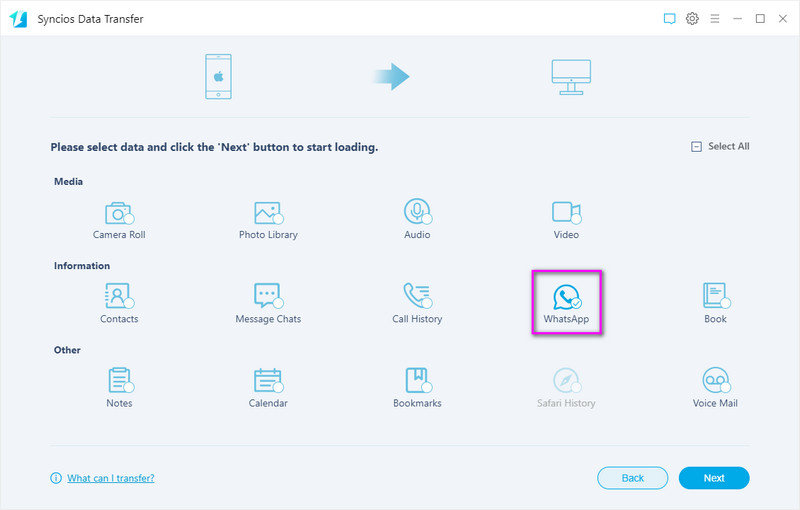Open the 'What can I transfer?' link

(111, 478)
